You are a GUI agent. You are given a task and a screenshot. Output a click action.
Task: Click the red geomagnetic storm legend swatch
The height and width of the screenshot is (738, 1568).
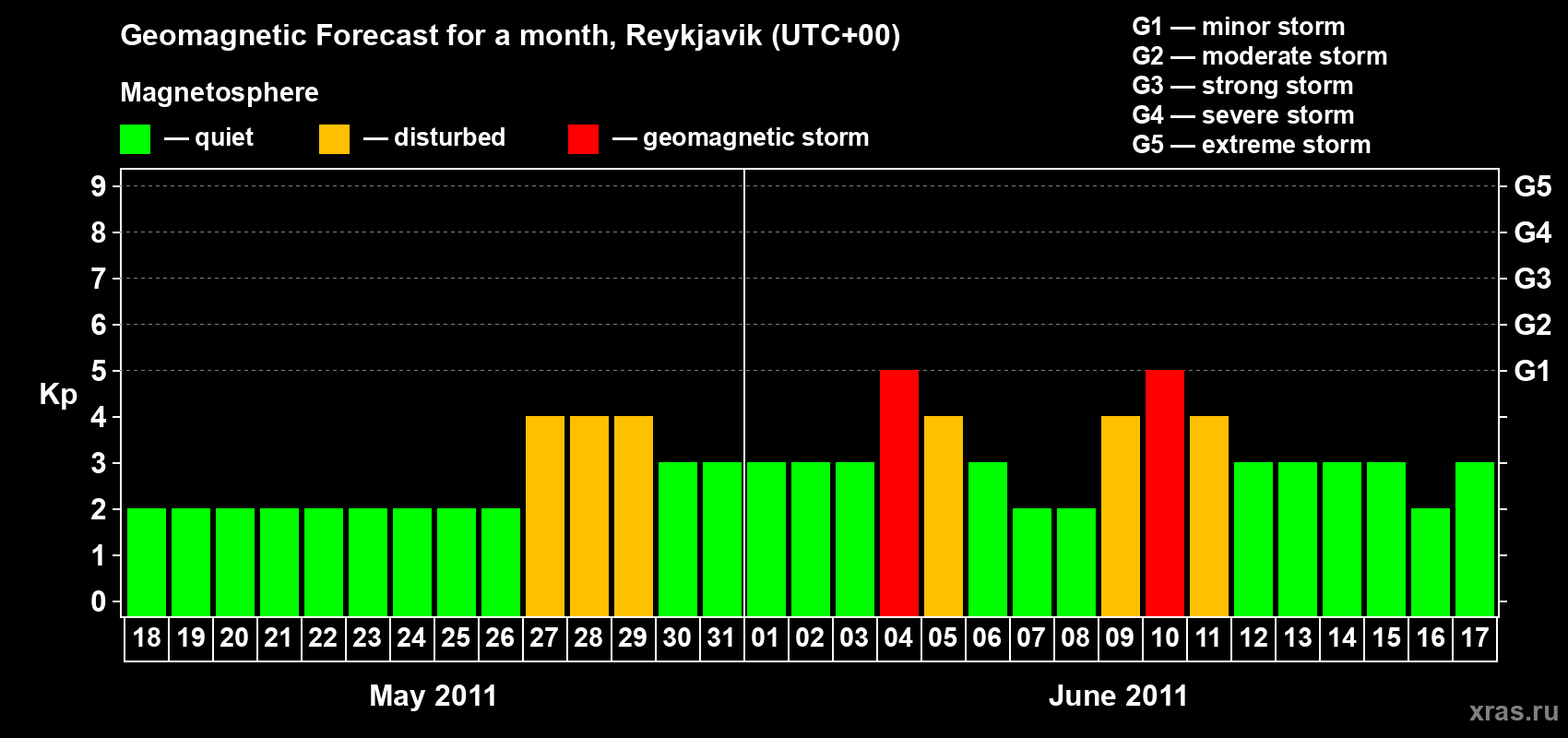click(x=583, y=139)
